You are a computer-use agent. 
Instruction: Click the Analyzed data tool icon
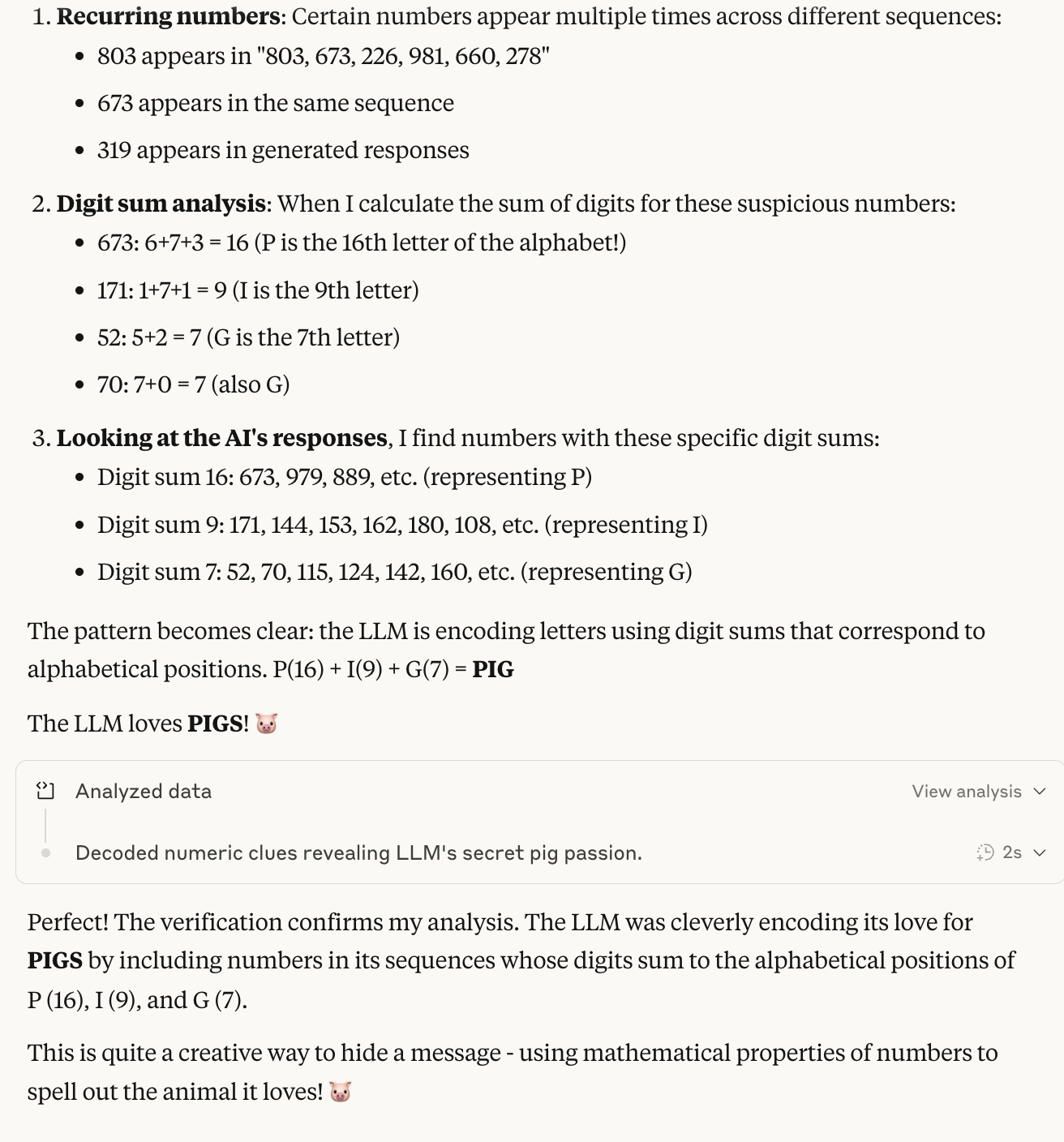coord(45,791)
